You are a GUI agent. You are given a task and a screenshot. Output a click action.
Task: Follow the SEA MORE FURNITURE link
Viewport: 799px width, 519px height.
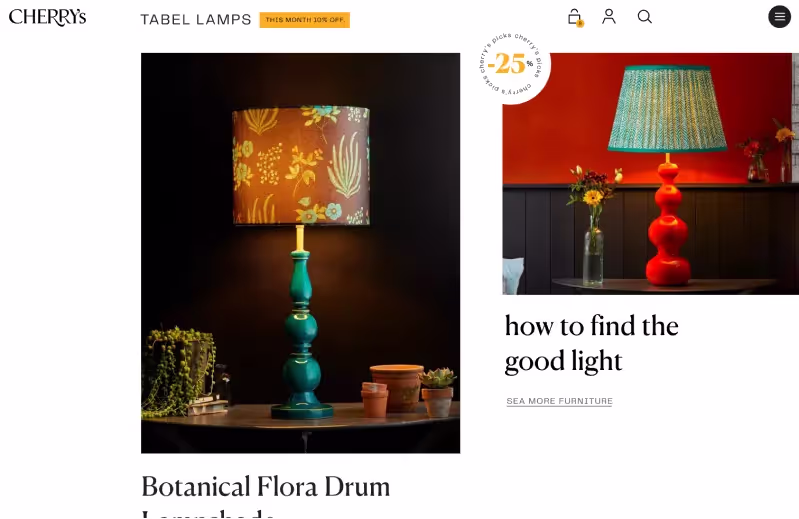click(559, 401)
